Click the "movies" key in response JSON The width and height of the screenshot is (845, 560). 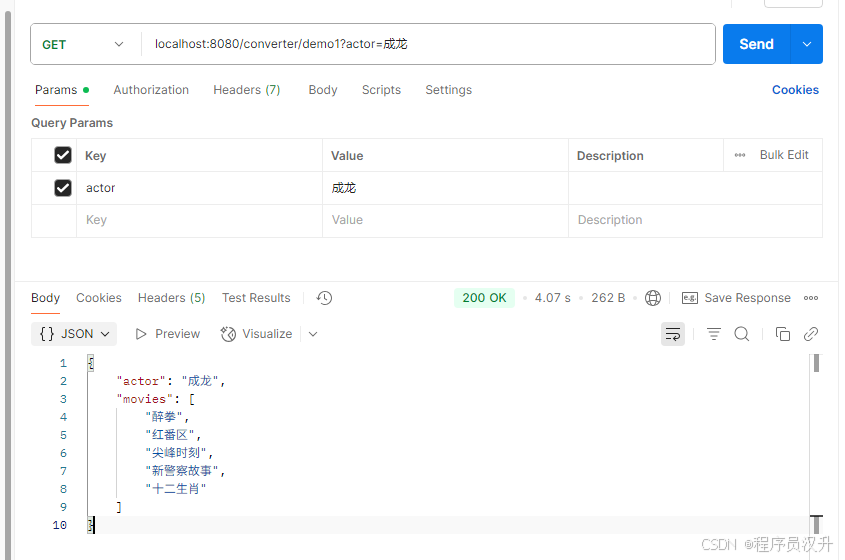click(144, 399)
